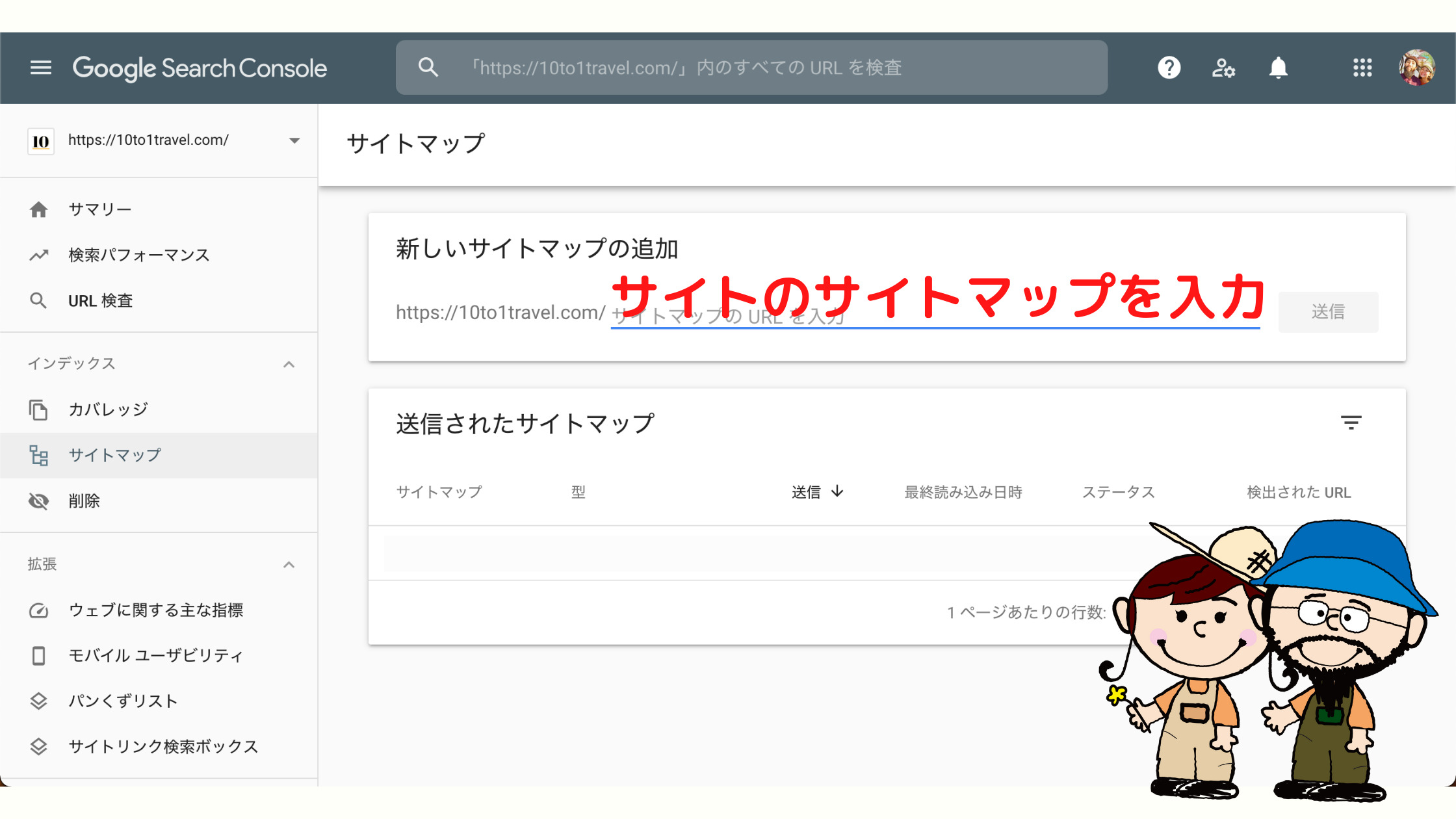
Task: Open the filter icon in submitted sitemaps
Action: coord(1351,423)
